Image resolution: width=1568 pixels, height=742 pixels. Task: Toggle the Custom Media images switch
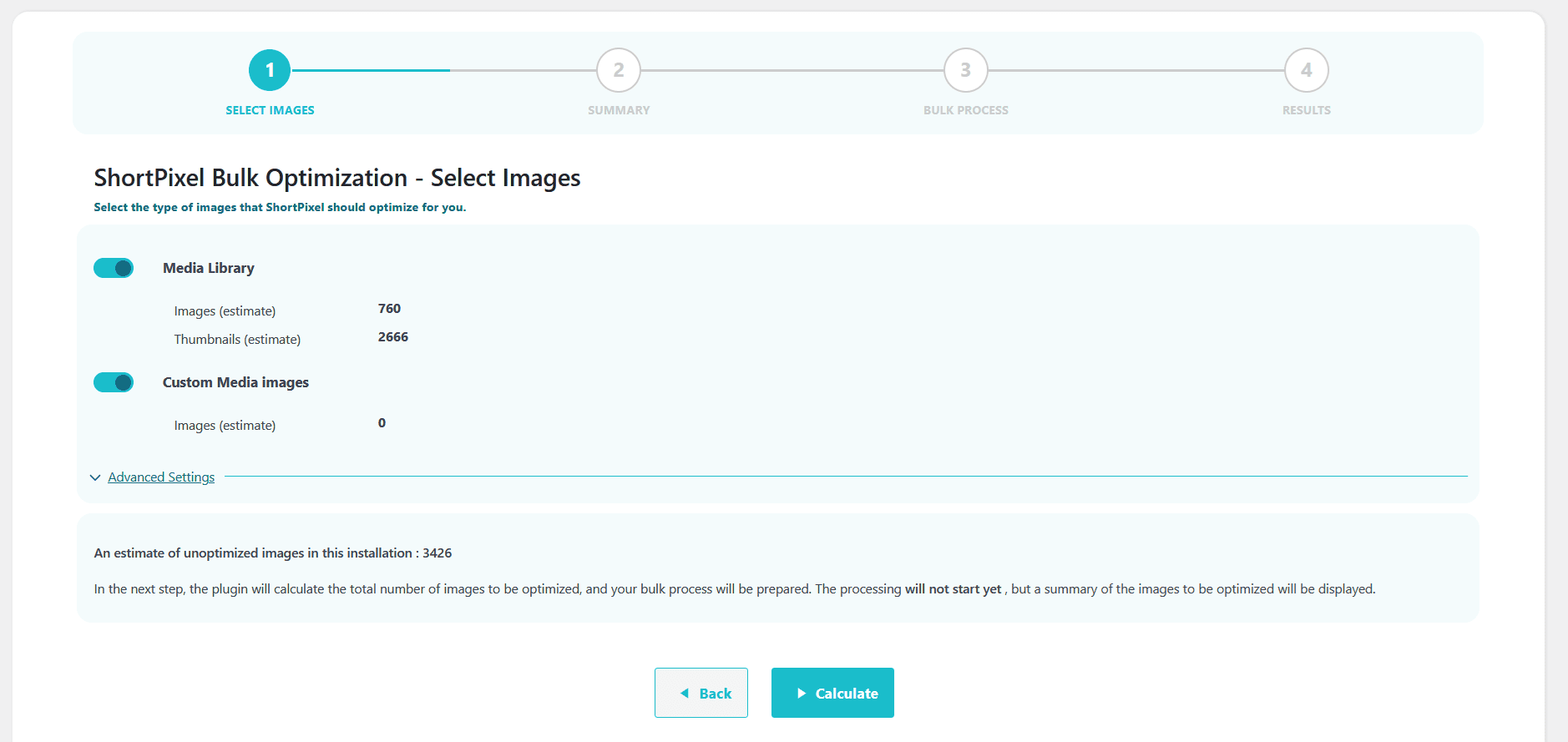[114, 382]
